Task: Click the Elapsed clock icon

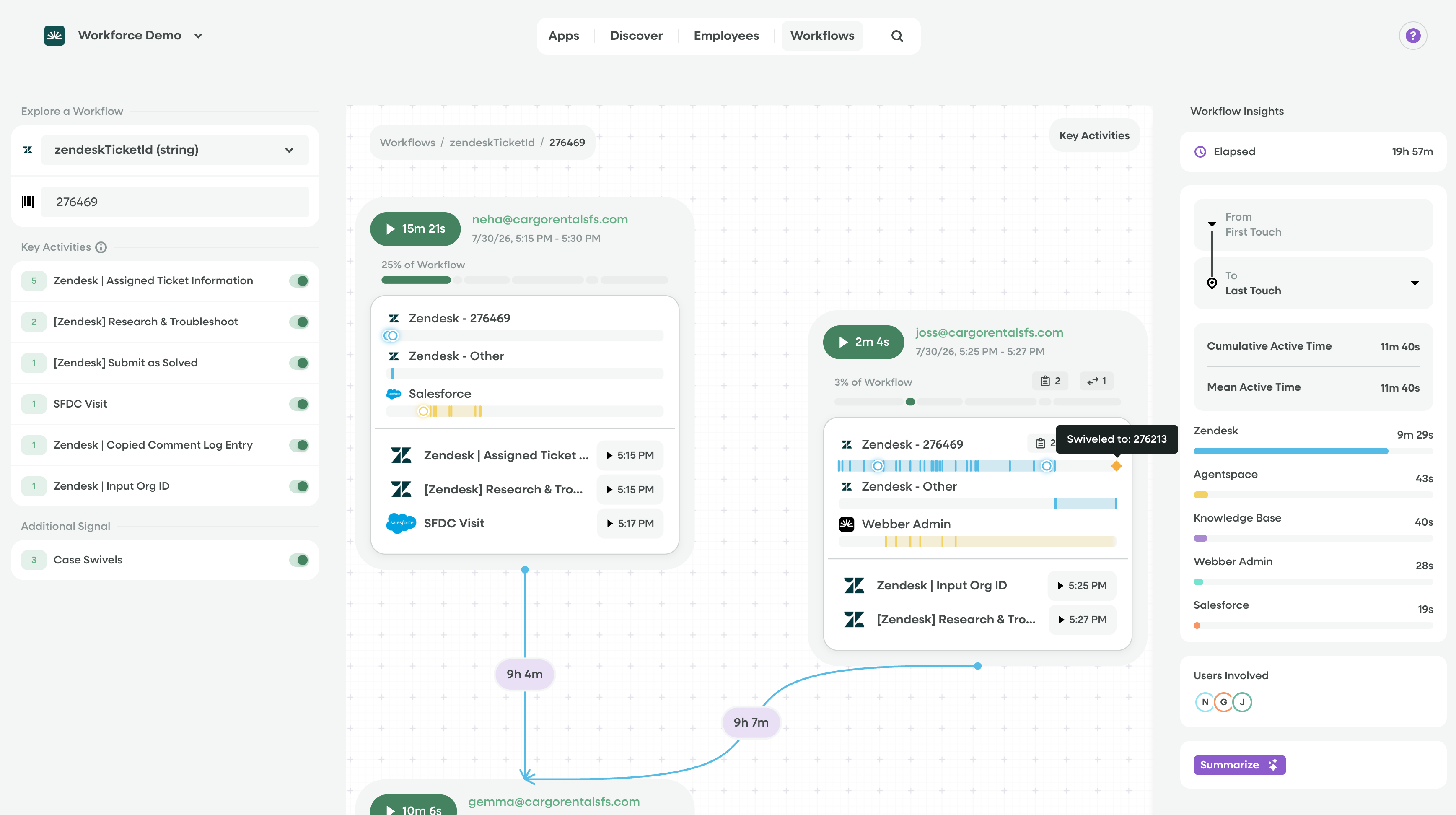Action: (1200, 152)
